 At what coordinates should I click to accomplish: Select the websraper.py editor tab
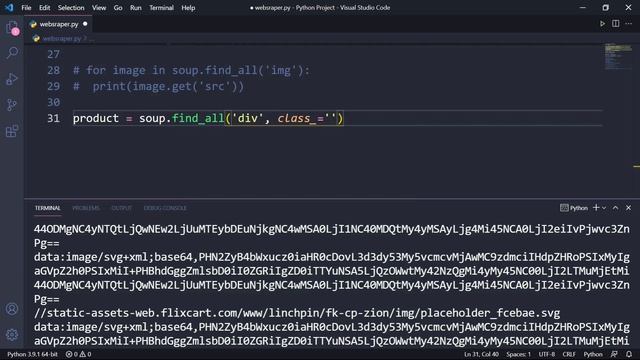(58, 24)
